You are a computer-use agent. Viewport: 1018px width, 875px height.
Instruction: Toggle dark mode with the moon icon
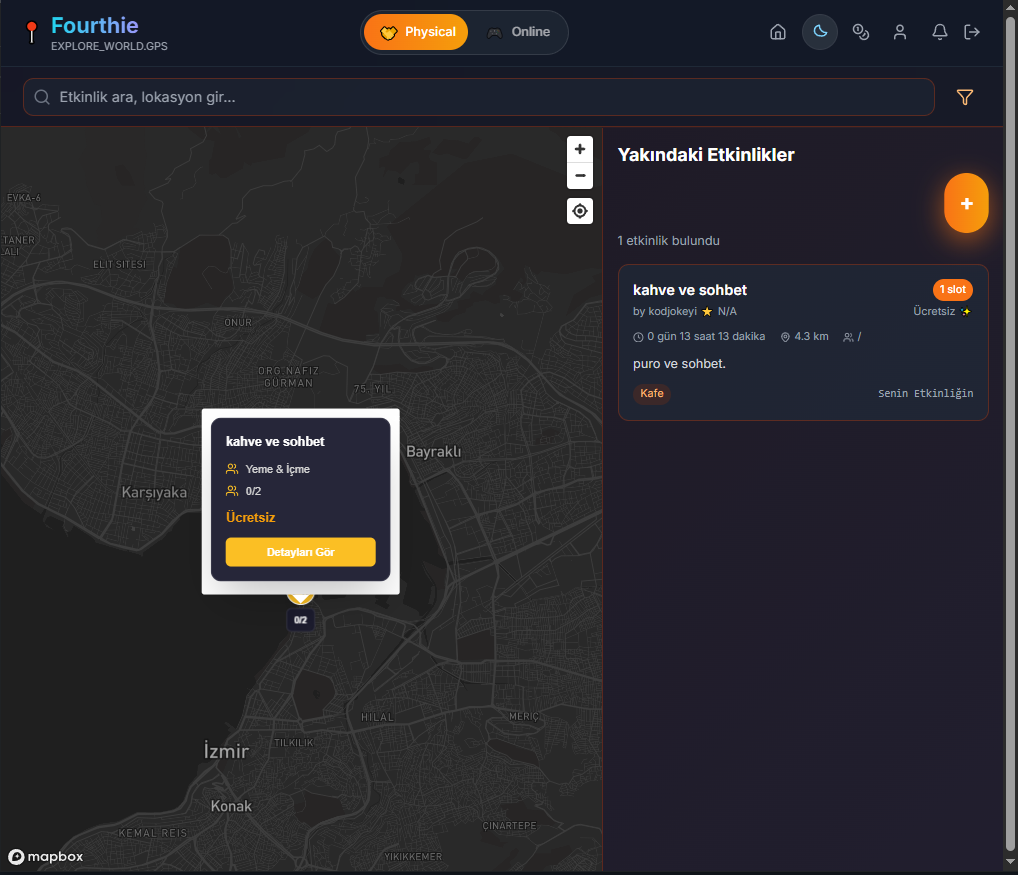pyautogui.click(x=819, y=31)
